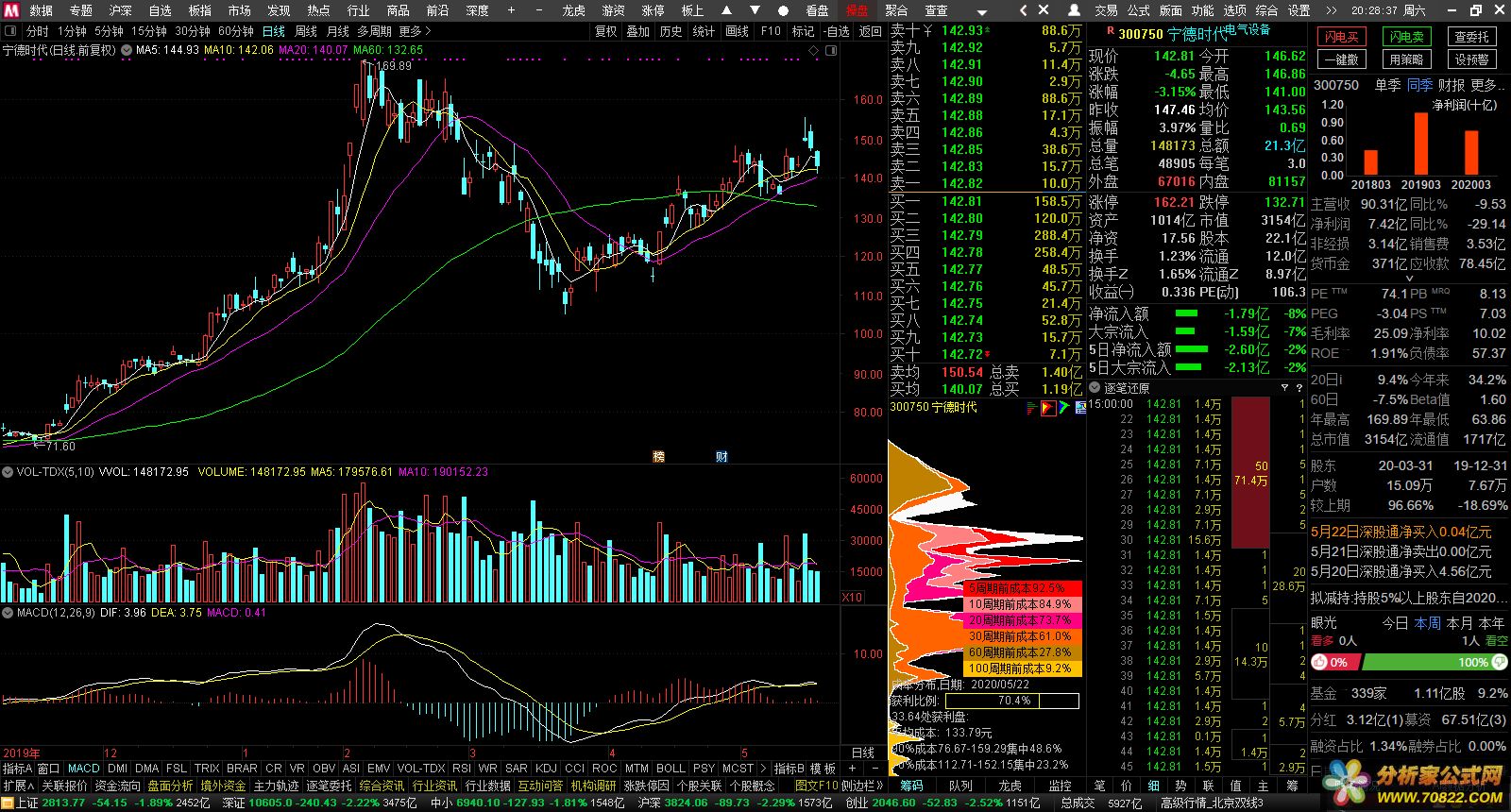Select 本年 in the 眼光 section
The width and height of the screenshot is (1511, 812).
(x=1491, y=623)
